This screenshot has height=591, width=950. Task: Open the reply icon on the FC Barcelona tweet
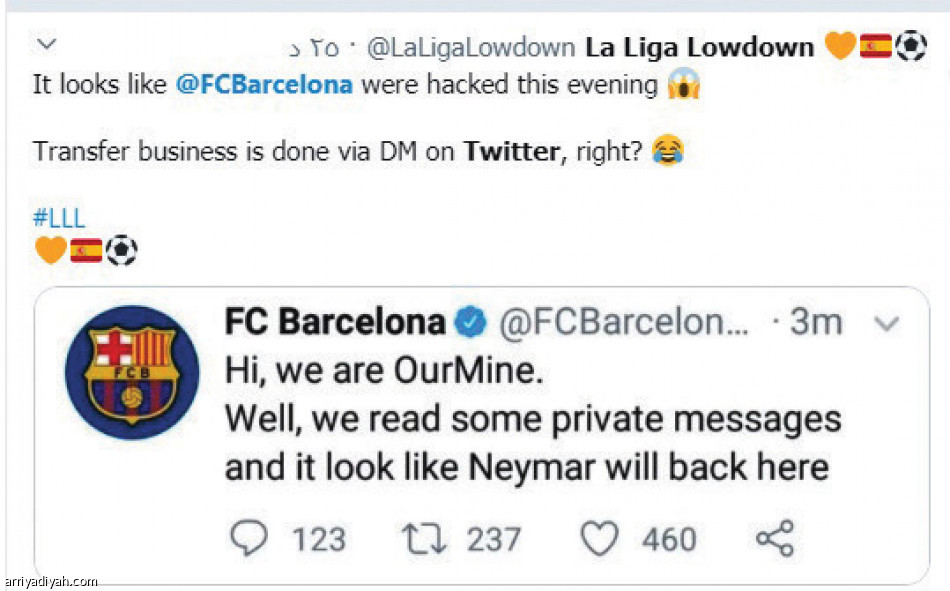tap(249, 538)
